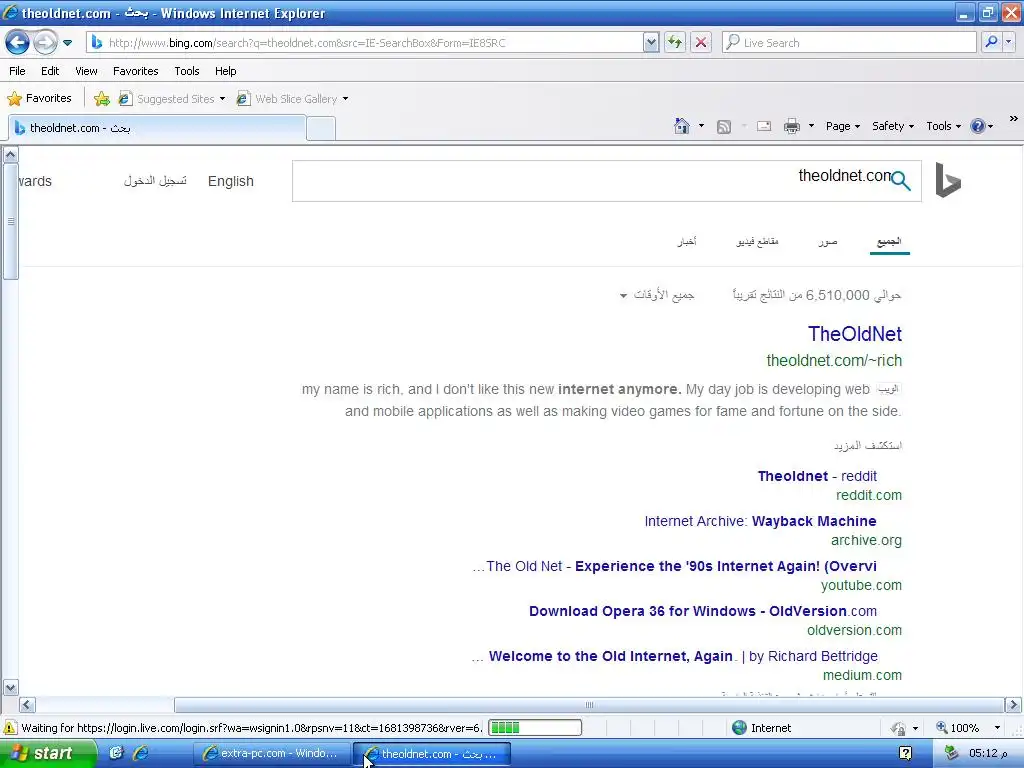Open Internet Archive: Wayback Machine link
1024x768 pixels.
click(x=760, y=521)
